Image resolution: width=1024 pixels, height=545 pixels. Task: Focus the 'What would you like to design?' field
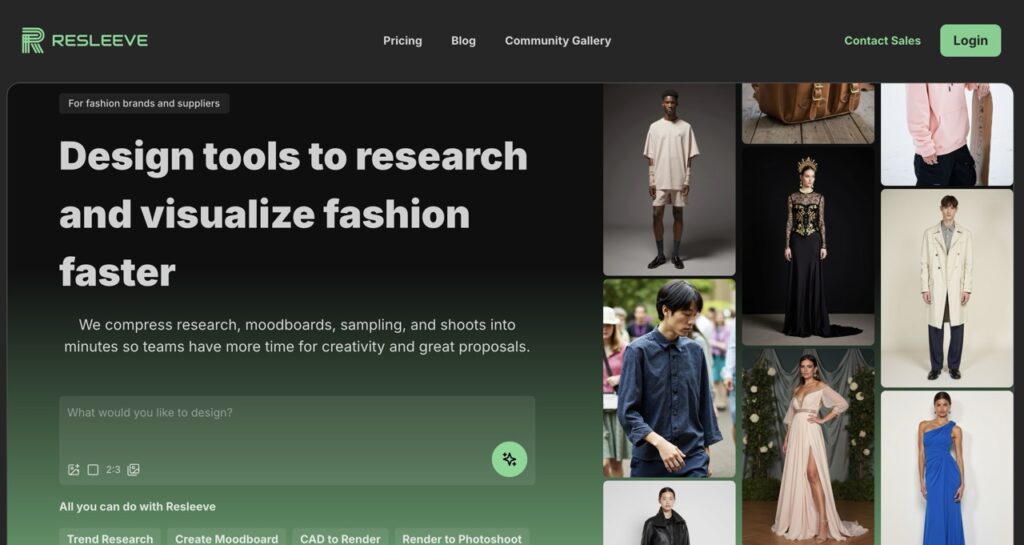click(x=297, y=441)
